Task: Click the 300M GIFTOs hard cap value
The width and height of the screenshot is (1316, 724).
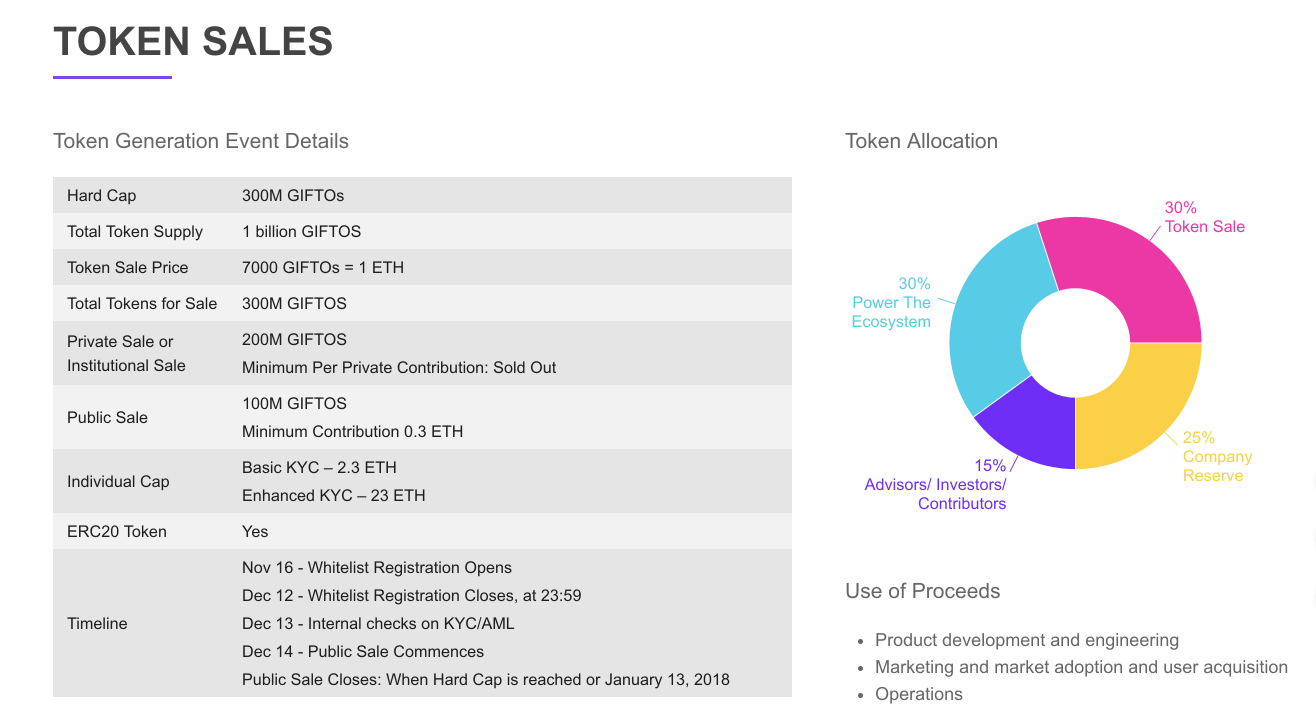Action: pos(293,195)
